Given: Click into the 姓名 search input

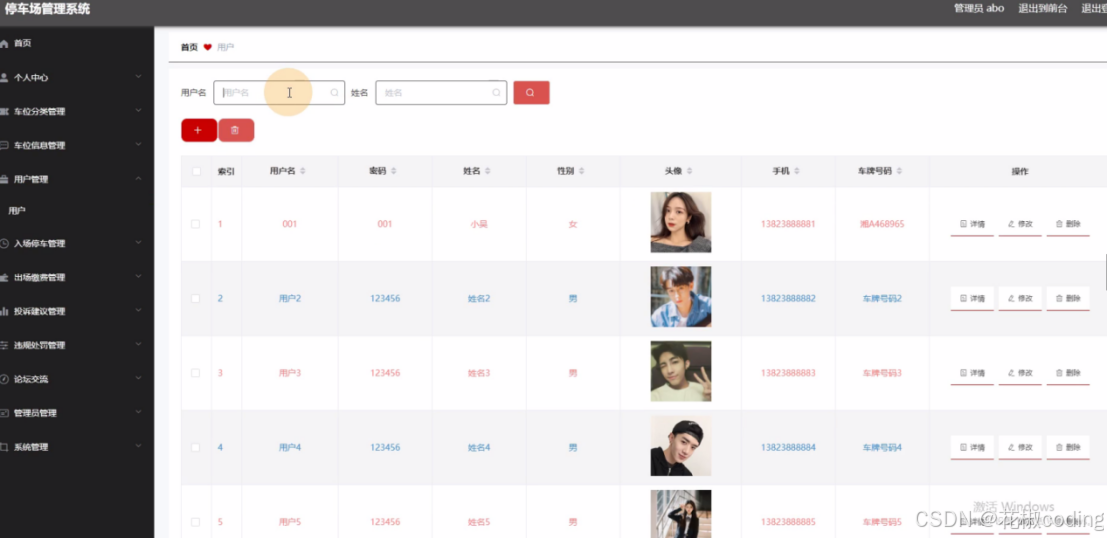Looking at the screenshot, I should pyautogui.click(x=441, y=93).
